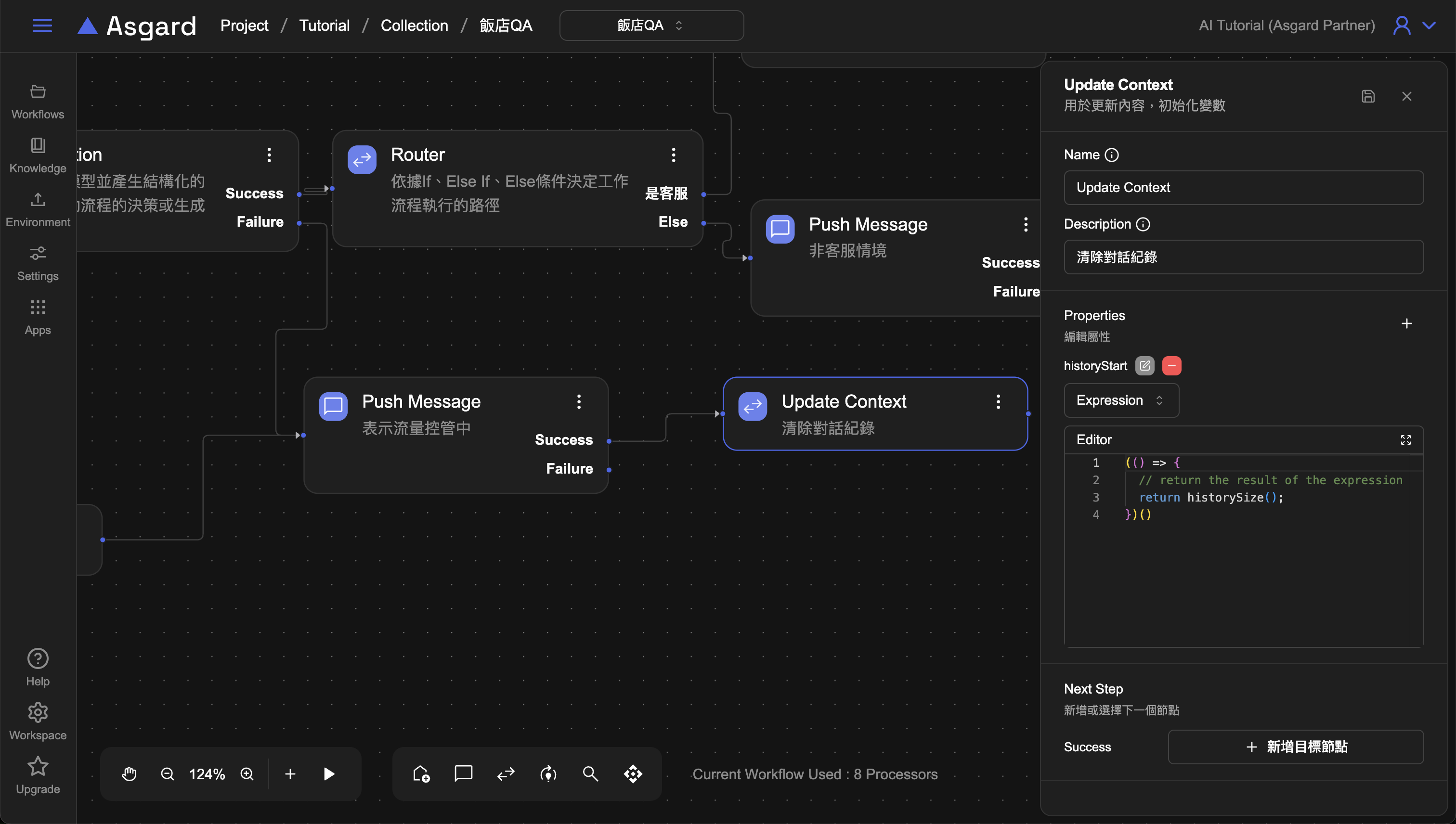The height and width of the screenshot is (824, 1456).
Task: Remove the historyStart property
Action: [x=1171, y=366]
